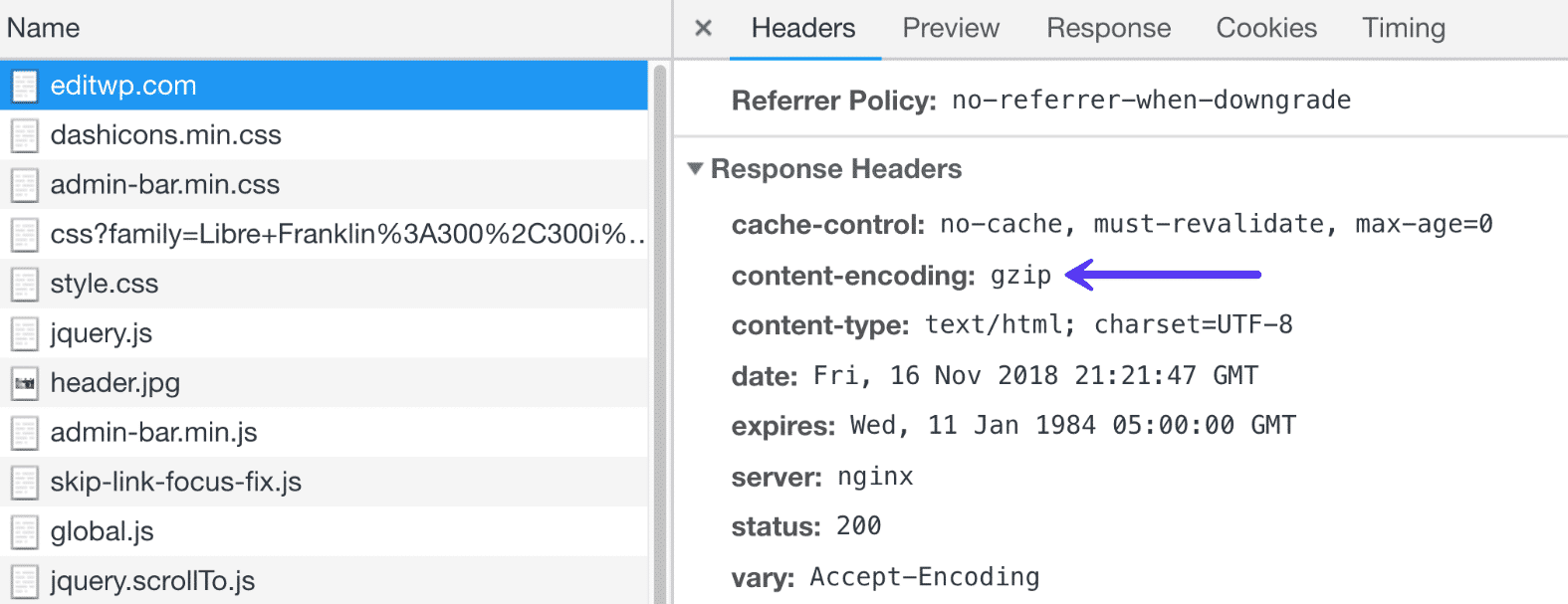Click the image thumbnail icon for header.jpg
This screenshot has width=1568, height=604.
point(25,382)
